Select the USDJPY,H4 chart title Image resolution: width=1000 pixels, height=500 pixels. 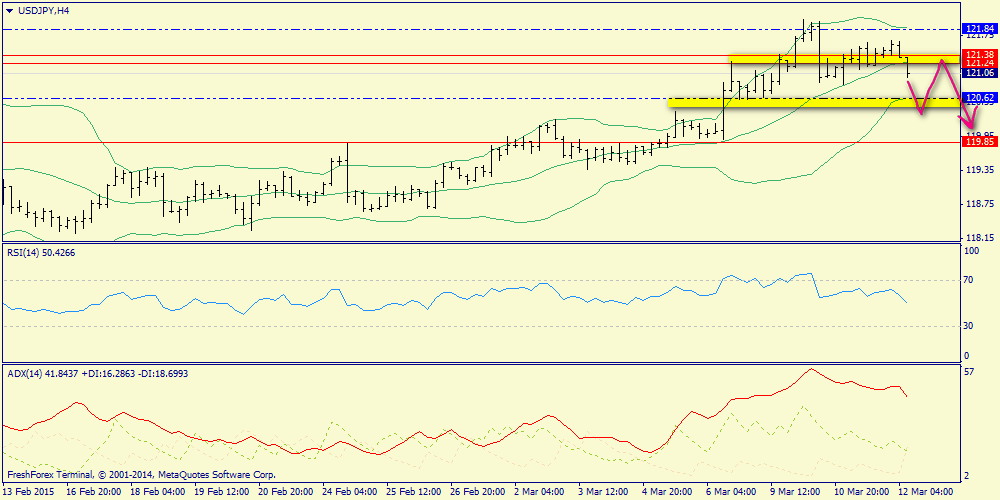tap(42, 10)
